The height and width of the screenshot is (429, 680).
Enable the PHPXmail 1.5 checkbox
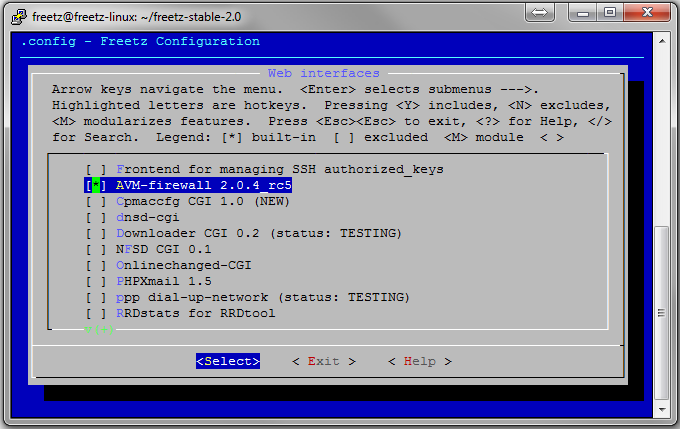click(96, 282)
